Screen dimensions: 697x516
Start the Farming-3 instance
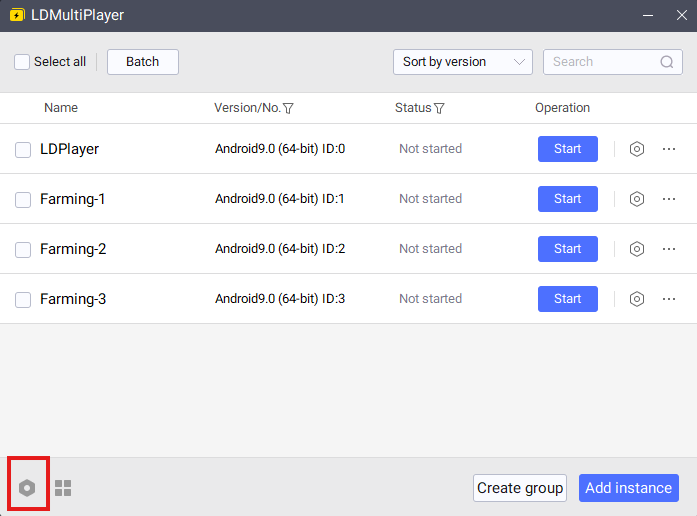click(x=568, y=299)
